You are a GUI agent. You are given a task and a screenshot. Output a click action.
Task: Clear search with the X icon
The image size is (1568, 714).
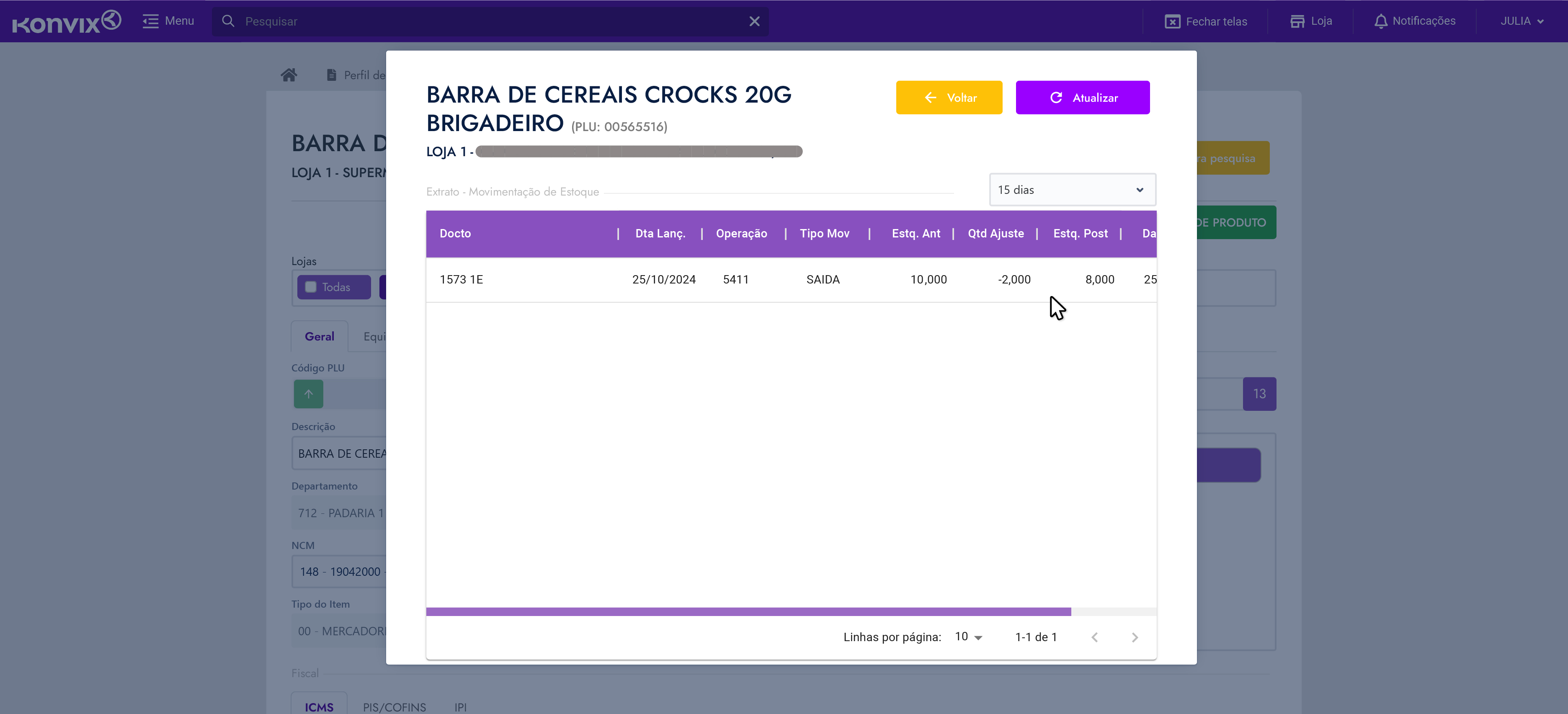pyautogui.click(x=754, y=21)
